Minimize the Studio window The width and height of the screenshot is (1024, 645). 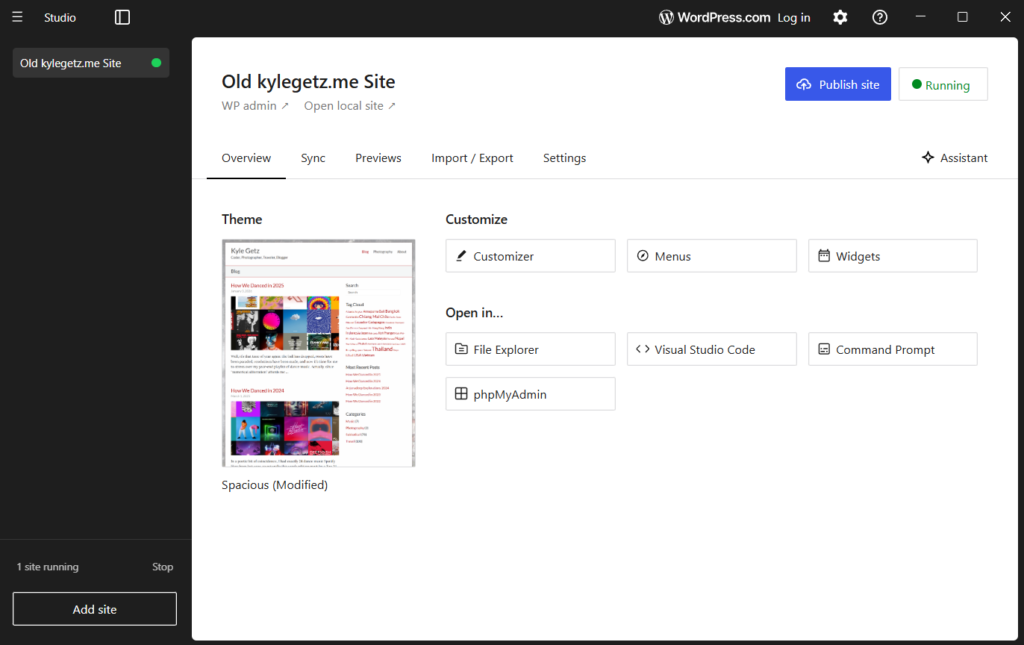(921, 17)
